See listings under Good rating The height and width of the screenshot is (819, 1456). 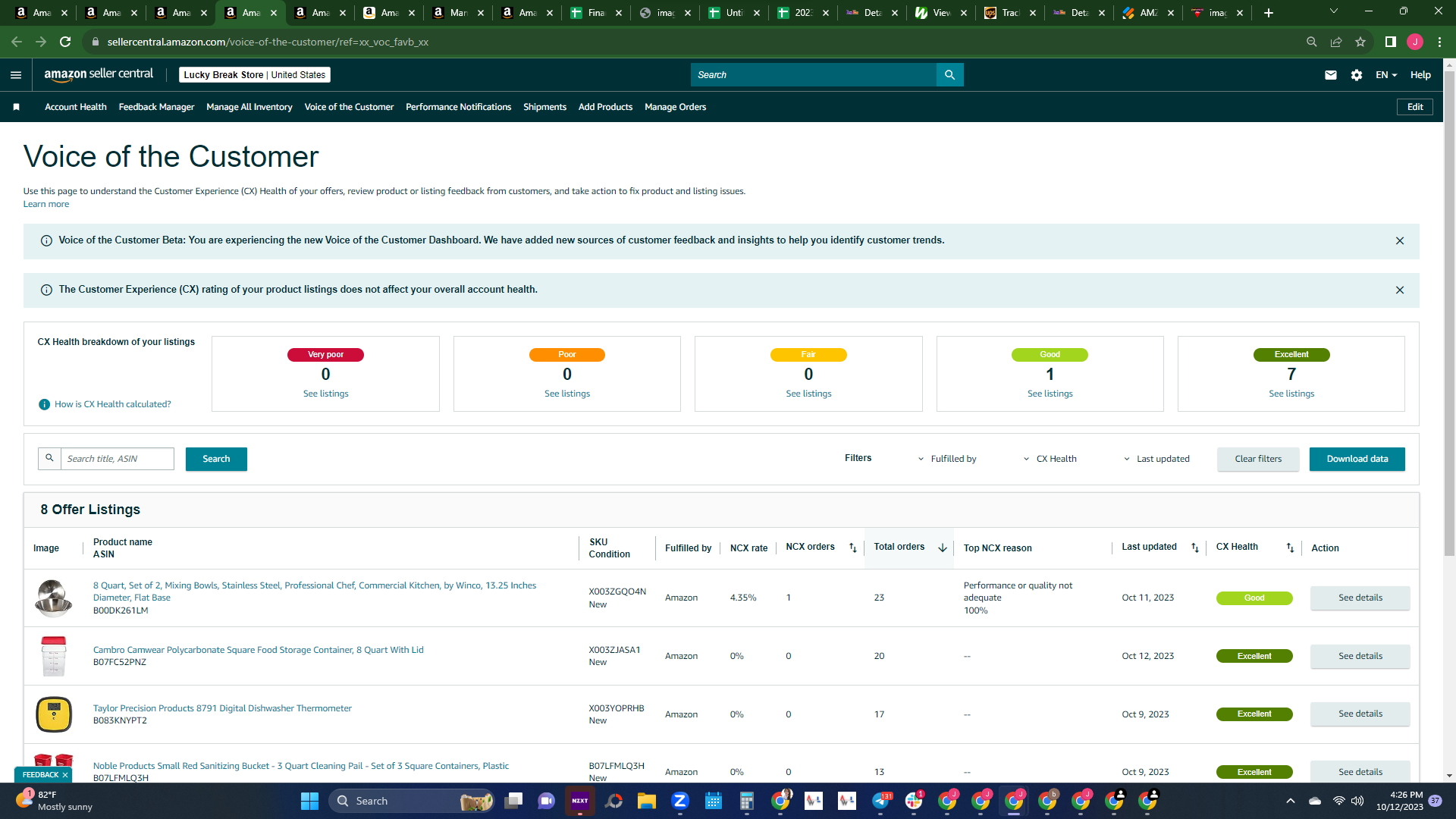pos(1050,394)
